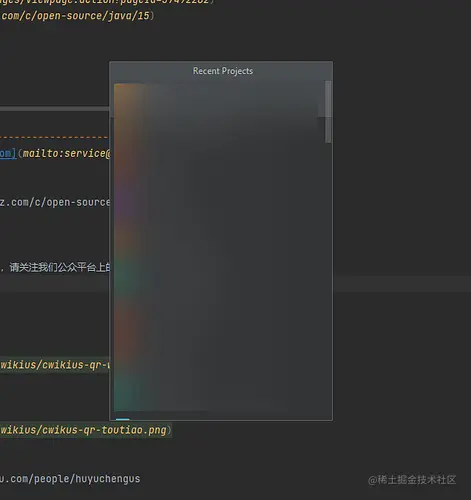Open the open-source/java/15 link text
471x500 pixels.
[77, 16]
